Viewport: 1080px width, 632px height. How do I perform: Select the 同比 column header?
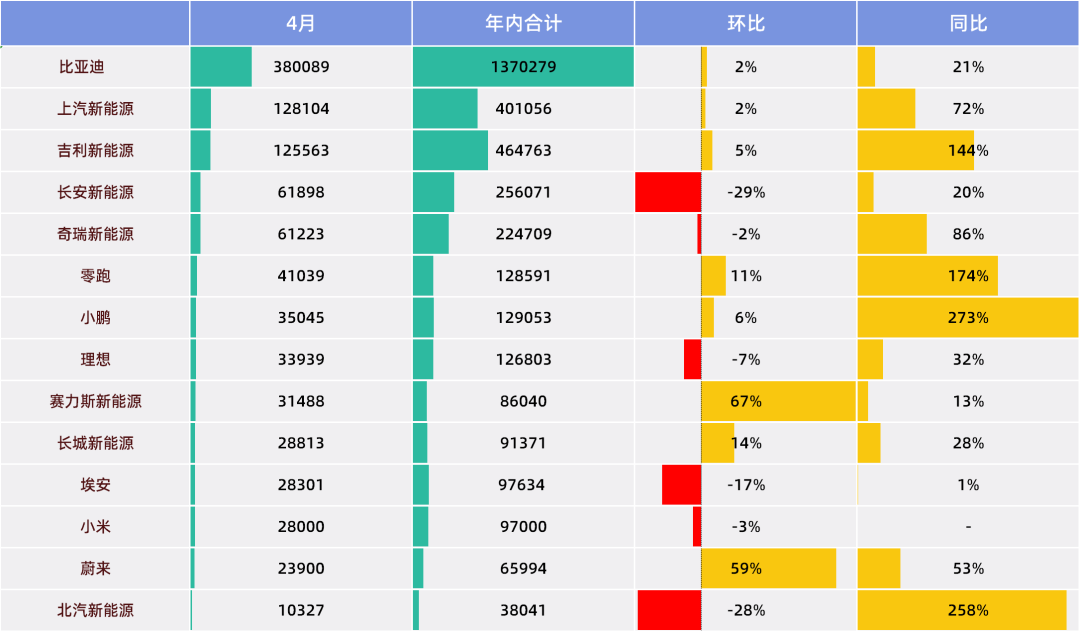pos(967,23)
